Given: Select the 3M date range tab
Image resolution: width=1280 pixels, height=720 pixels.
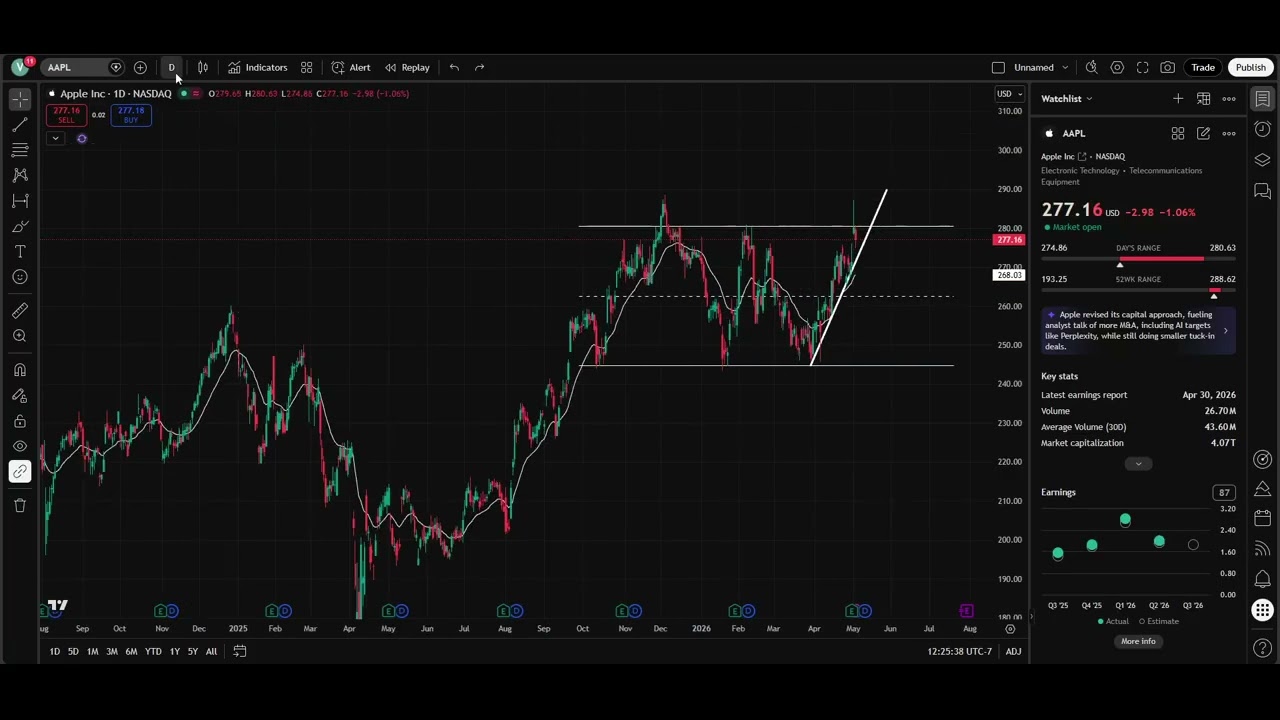Looking at the screenshot, I should coord(112,652).
